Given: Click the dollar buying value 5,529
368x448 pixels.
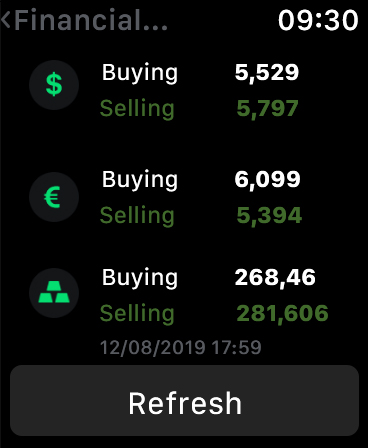Looking at the screenshot, I should [267, 72].
